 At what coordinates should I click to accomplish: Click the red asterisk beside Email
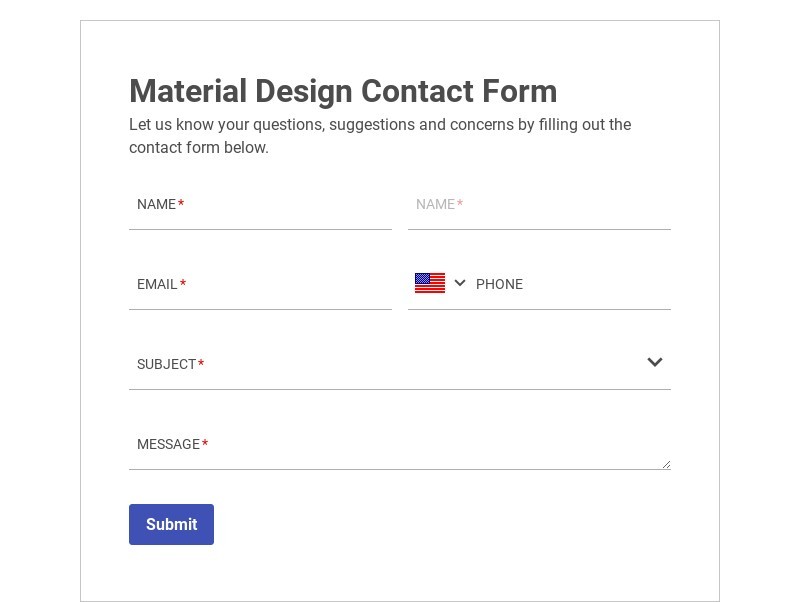pos(183,284)
